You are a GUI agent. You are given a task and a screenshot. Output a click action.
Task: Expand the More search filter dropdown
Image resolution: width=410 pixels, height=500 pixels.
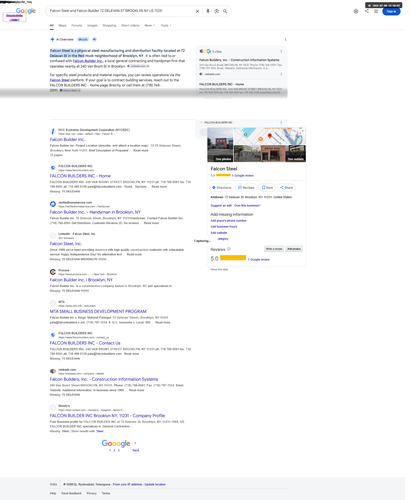tap(149, 25)
